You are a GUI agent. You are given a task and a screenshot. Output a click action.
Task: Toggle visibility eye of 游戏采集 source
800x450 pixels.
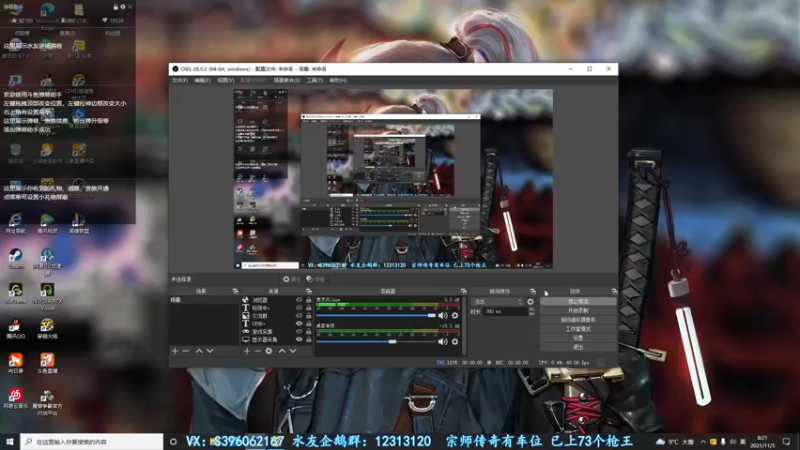pyautogui.click(x=299, y=332)
